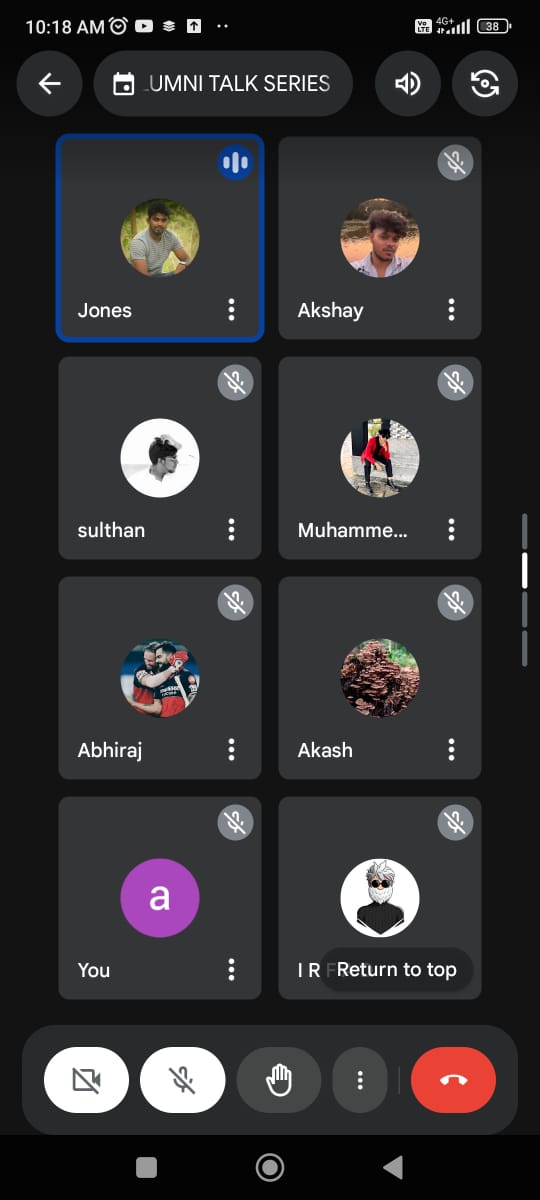Viewport: 540px width, 1200px height.
Task: Open more options in the bottom call bar
Action: (x=360, y=1080)
